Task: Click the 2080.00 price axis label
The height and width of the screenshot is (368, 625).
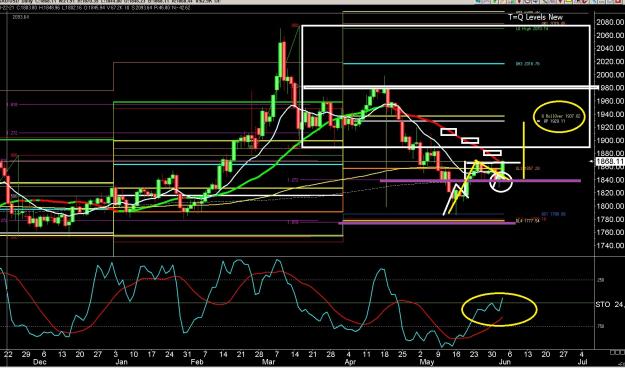Action: pyautogui.click(x=610, y=22)
